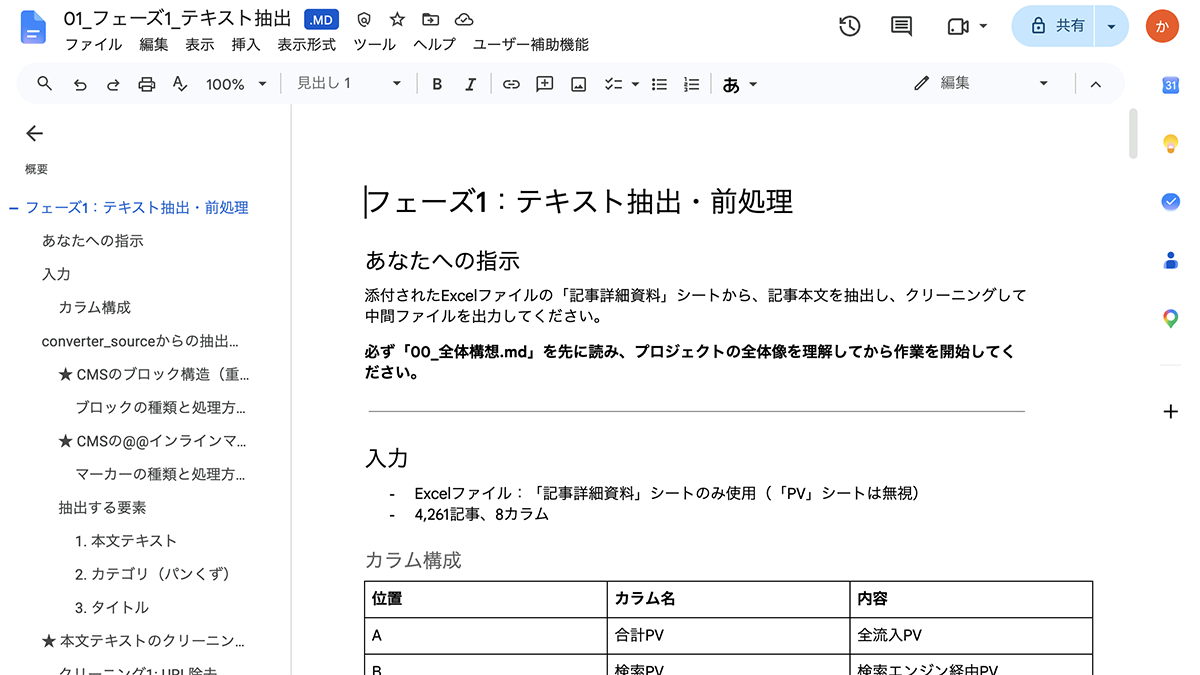Print the document

(146, 84)
